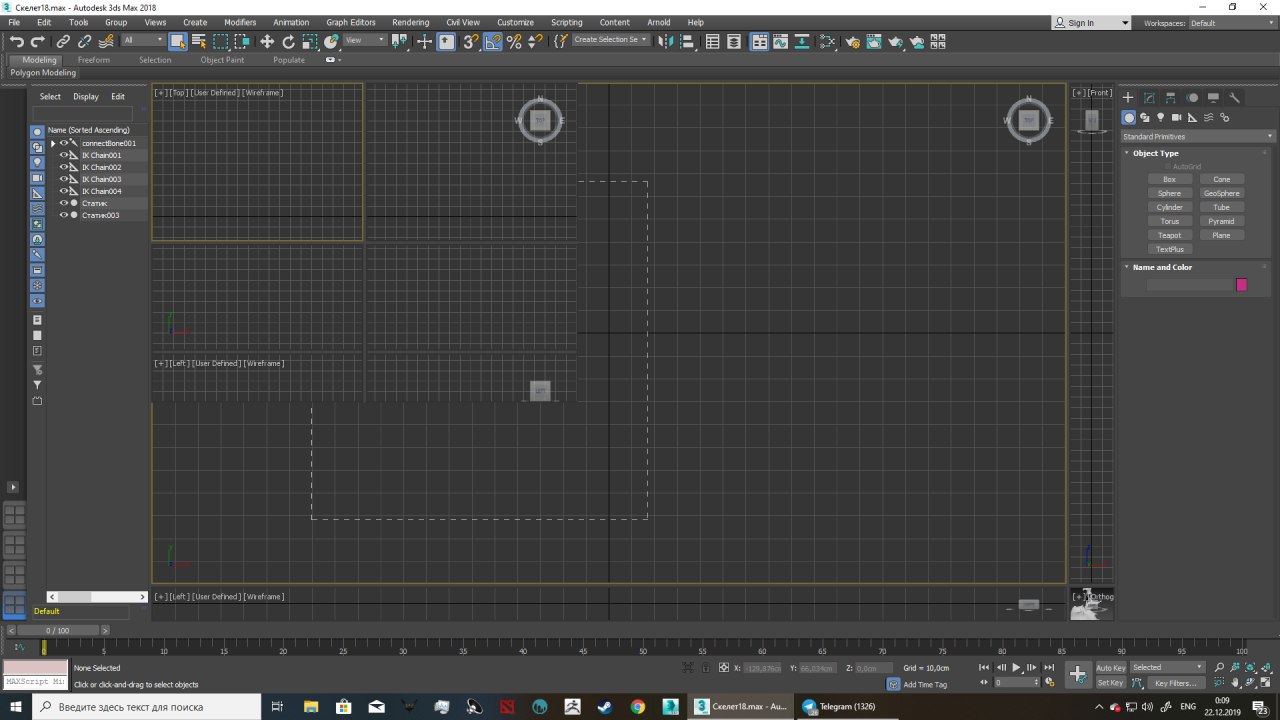The image size is (1280, 720).
Task: Click Rectangular Selection Region icon
Action: [221, 41]
